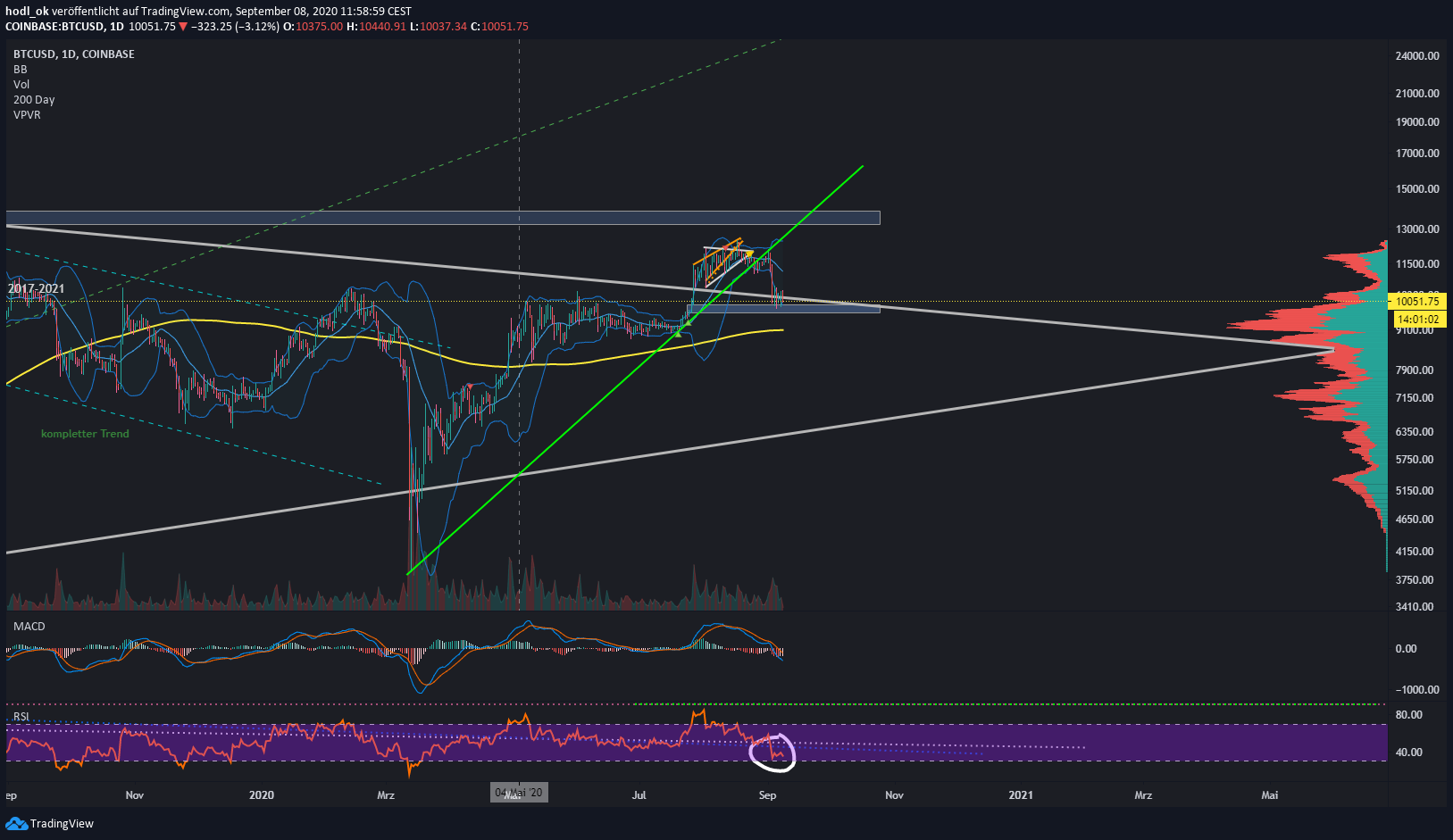Viewport: 1453px width, 840px height.
Task: Click the low value L:10037.34
Action: pos(438,27)
